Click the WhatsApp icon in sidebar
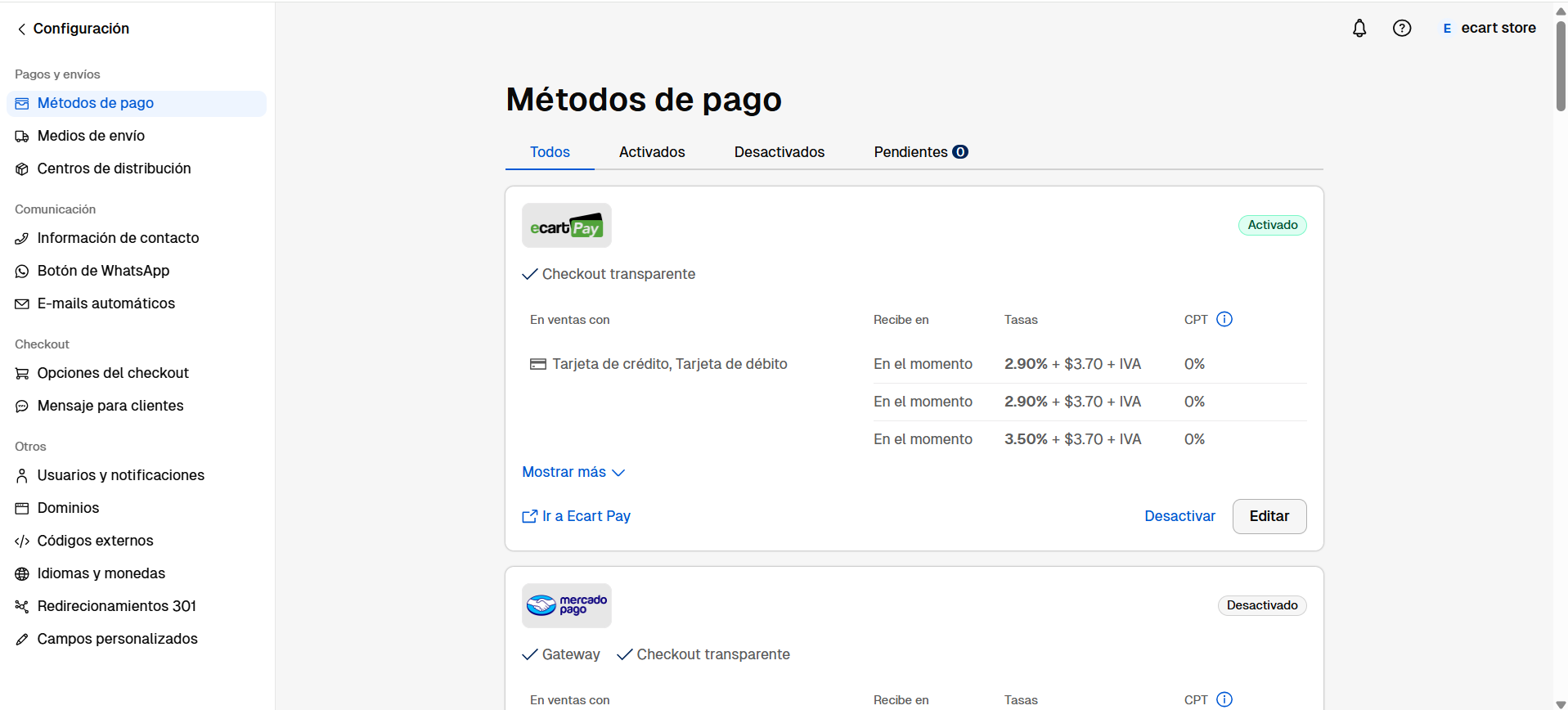Image resolution: width=1568 pixels, height=710 pixels. [22, 272]
